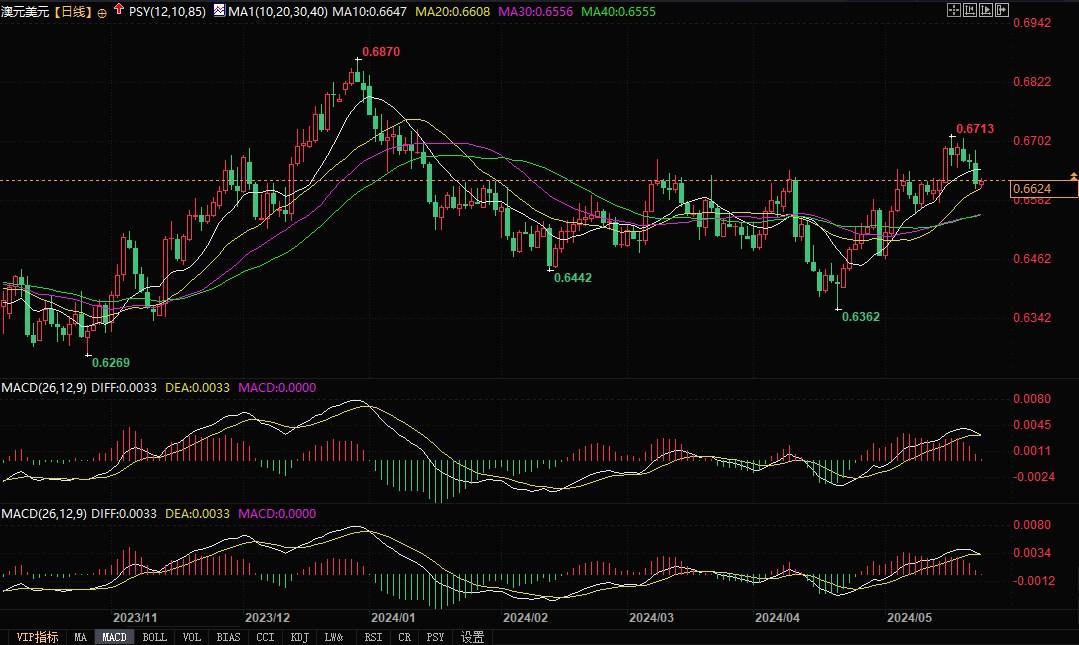Click the 0.6870 high price label

pos(380,51)
